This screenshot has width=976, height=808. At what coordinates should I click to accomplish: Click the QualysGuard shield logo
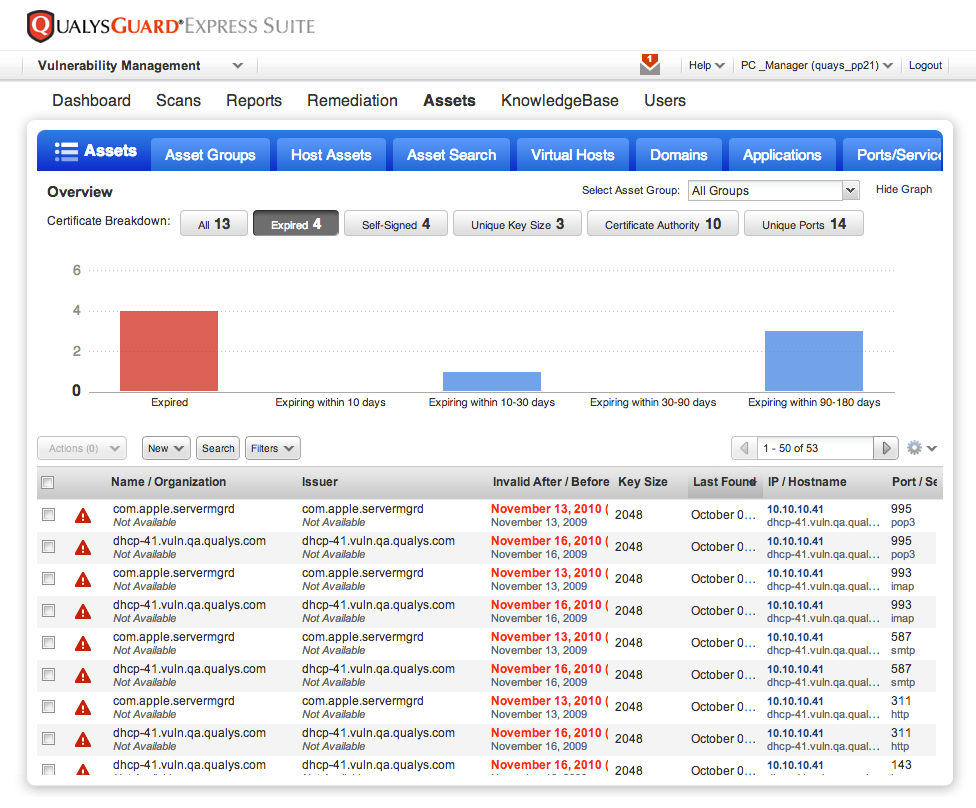[40, 26]
